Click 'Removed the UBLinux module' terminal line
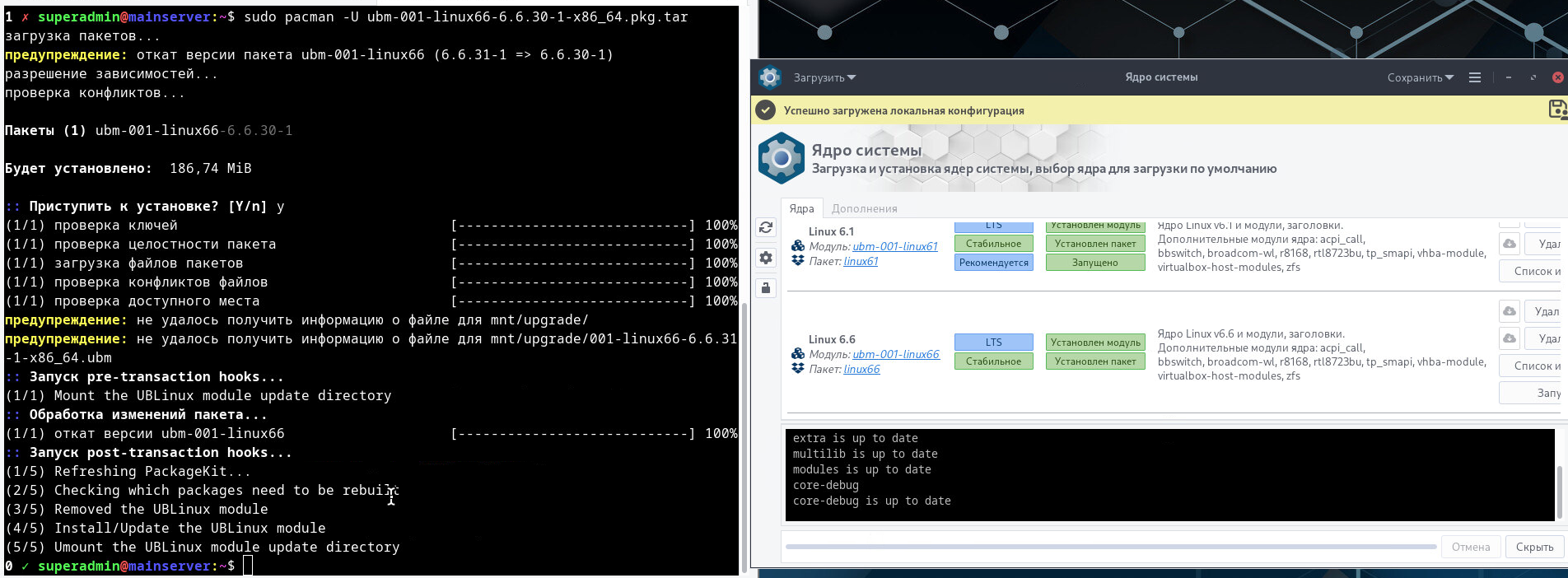Screen dimensions: 1568x578 coord(137,509)
